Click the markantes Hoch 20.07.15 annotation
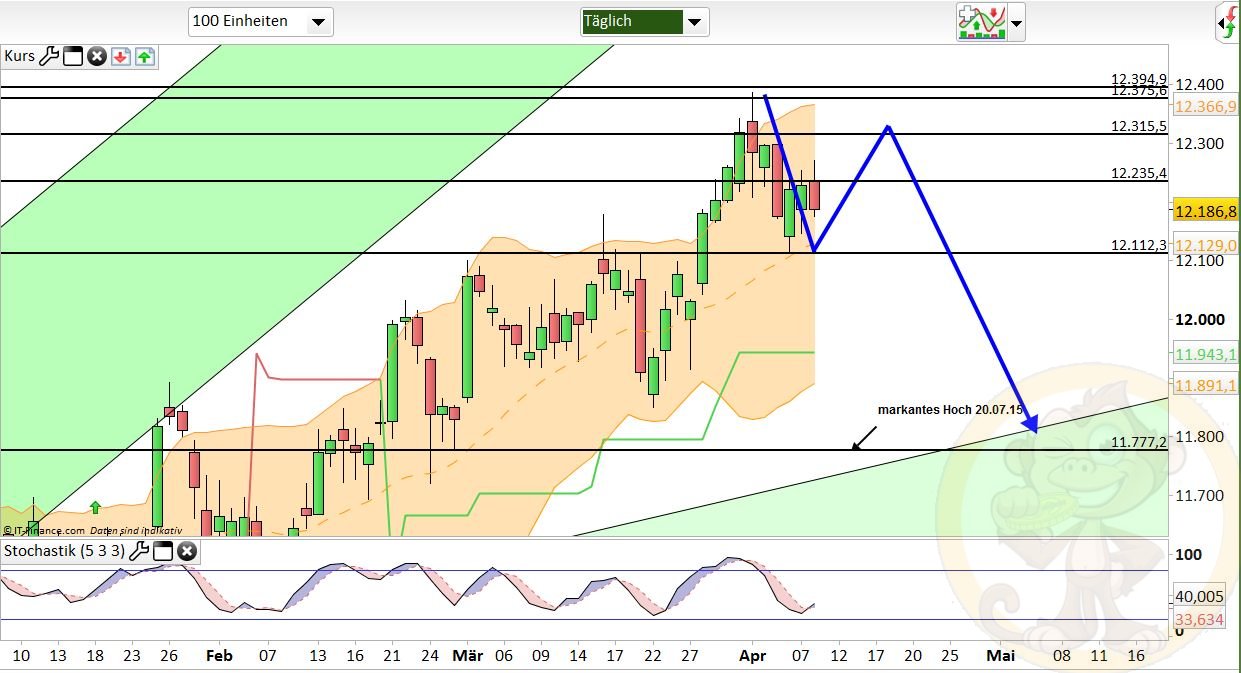The width and height of the screenshot is (1241, 673). pos(950,409)
